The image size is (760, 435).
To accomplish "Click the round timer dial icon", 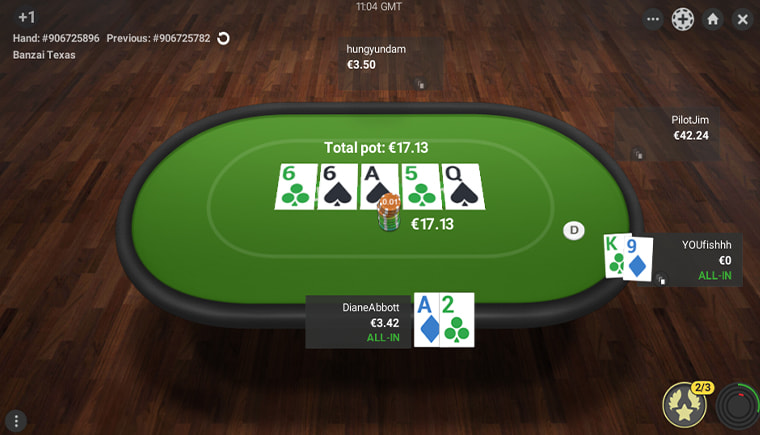I will tap(738, 407).
